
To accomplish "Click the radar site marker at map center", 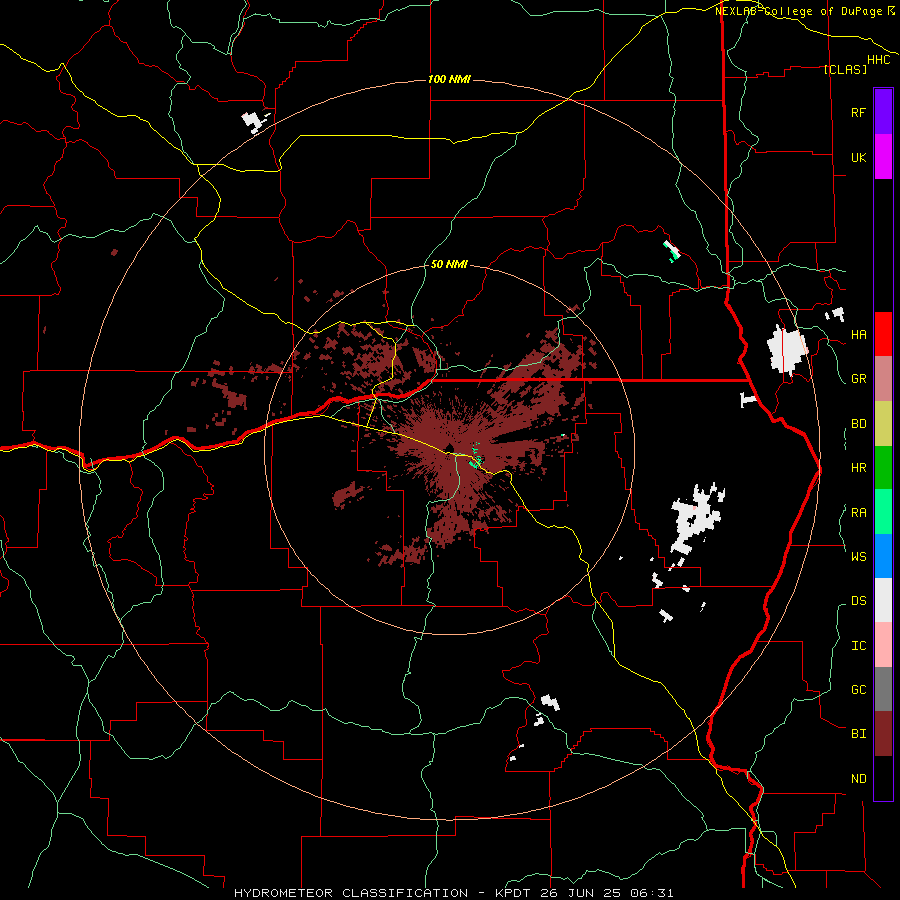I will point(449,448).
